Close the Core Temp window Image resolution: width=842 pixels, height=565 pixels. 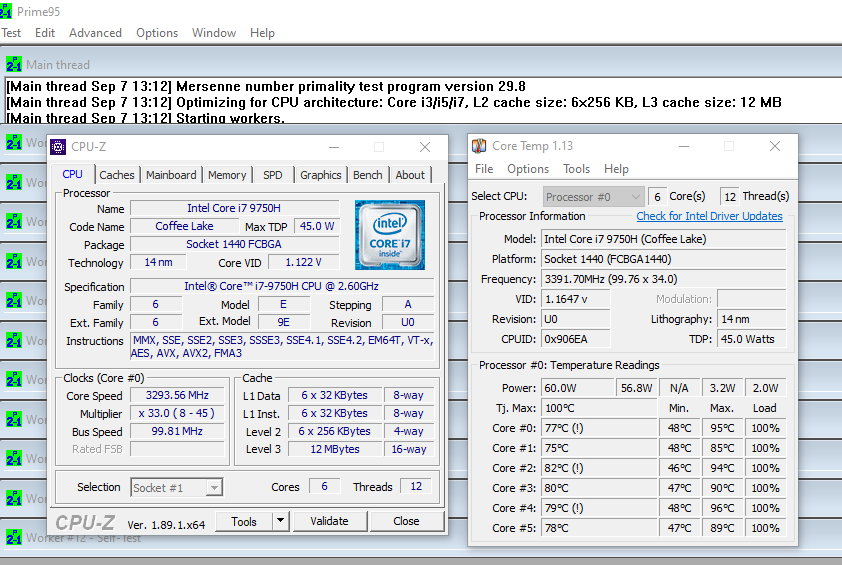pyautogui.click(x=775, y=146)
